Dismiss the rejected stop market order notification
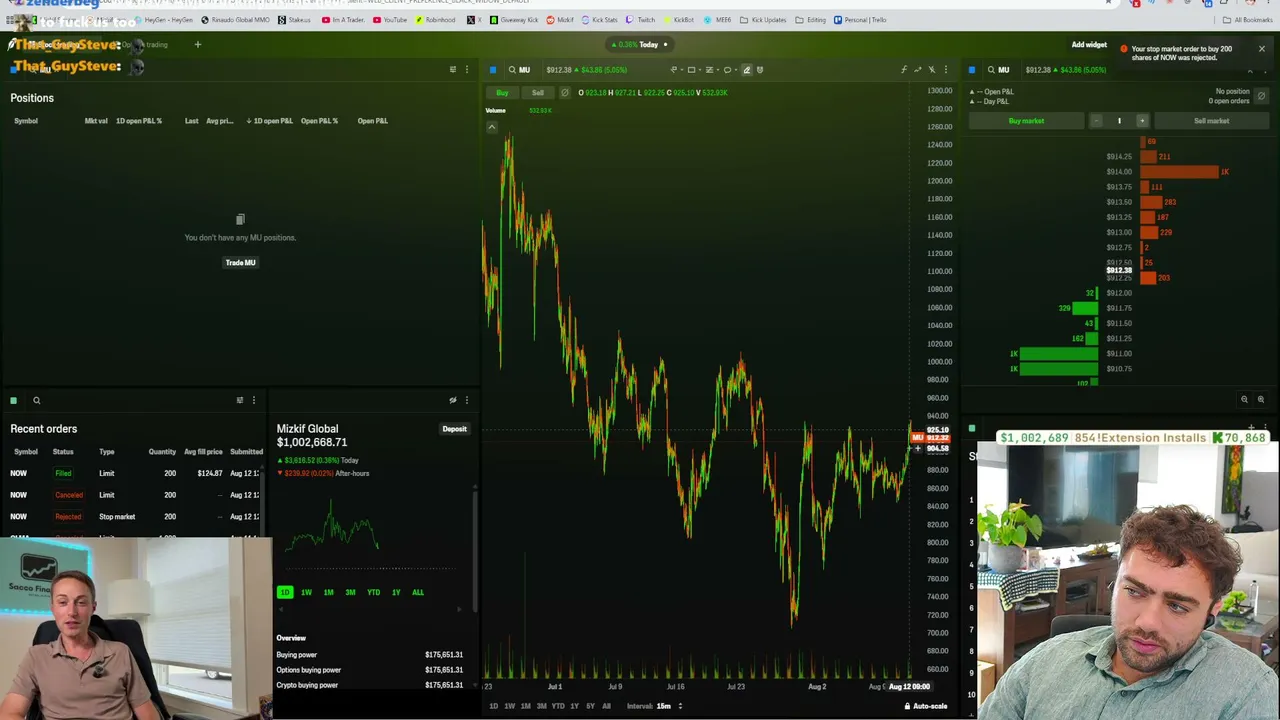Viewport: 1280px width, 720px height. [1261, 49]
